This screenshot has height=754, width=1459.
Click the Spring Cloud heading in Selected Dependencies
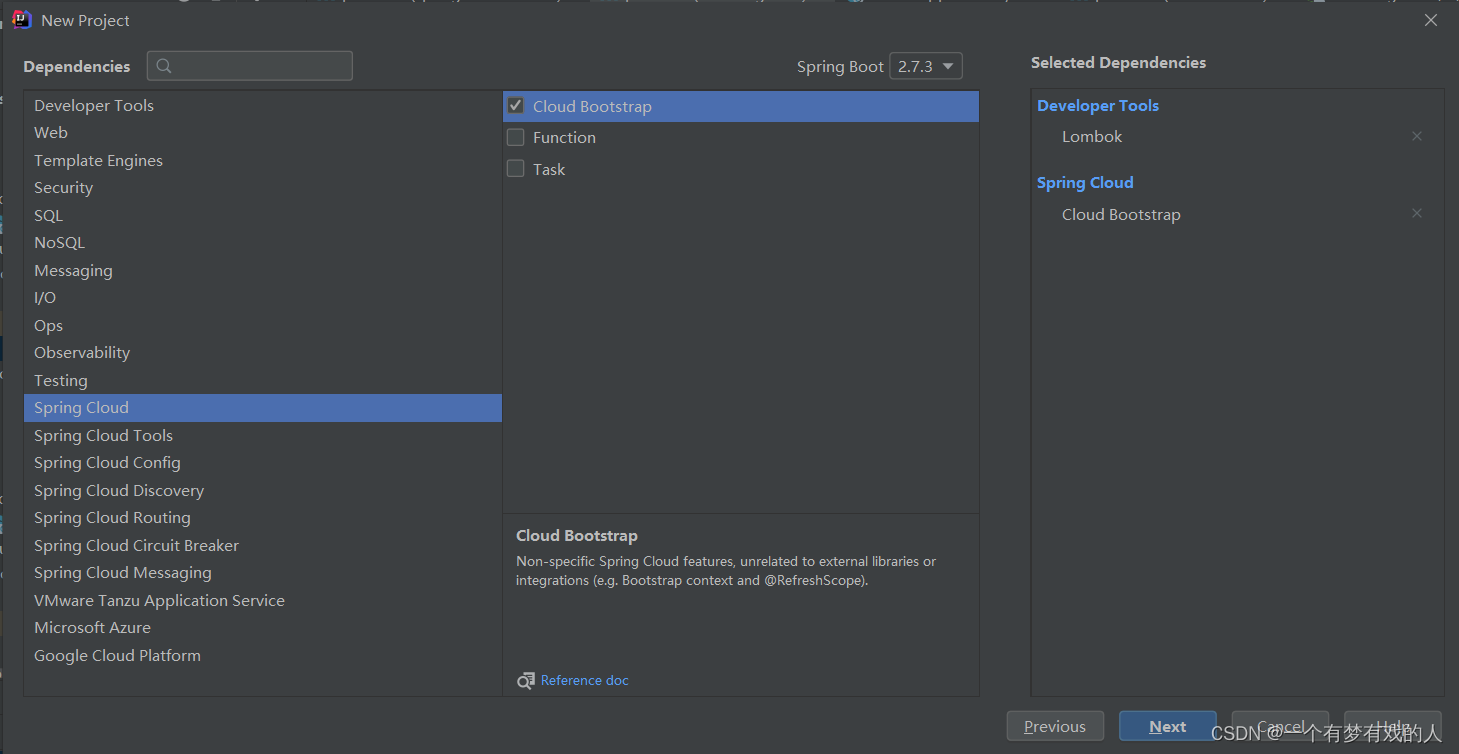click(1085, 182)
